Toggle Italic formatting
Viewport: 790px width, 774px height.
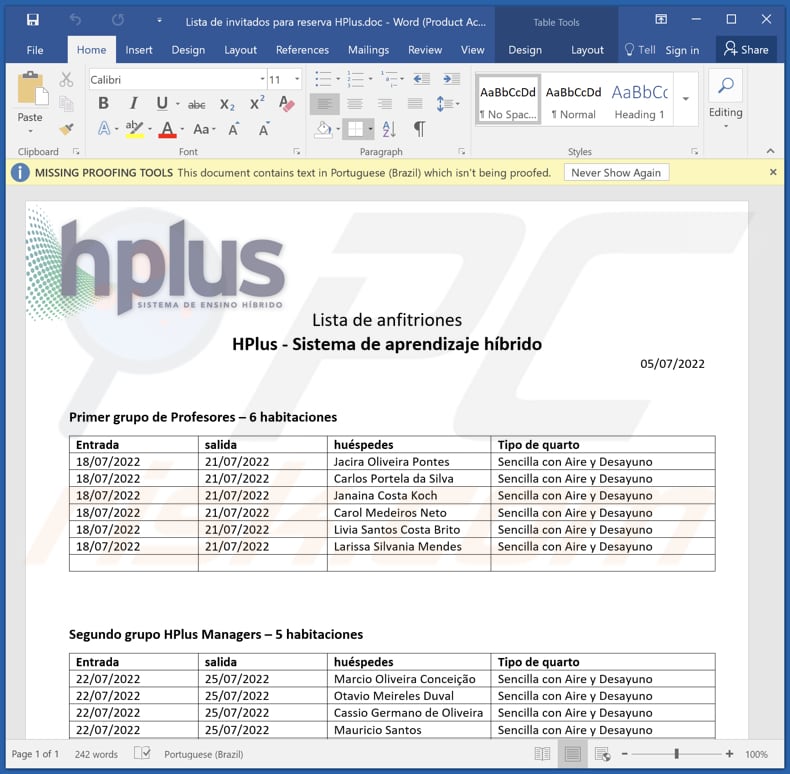pyautogui.click(x=134, y=103)
